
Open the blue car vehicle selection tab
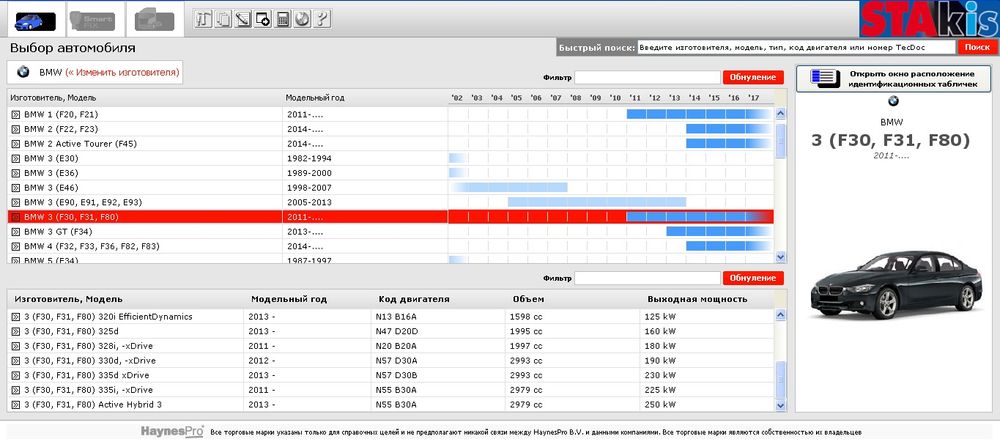click(x=35, y=20)
